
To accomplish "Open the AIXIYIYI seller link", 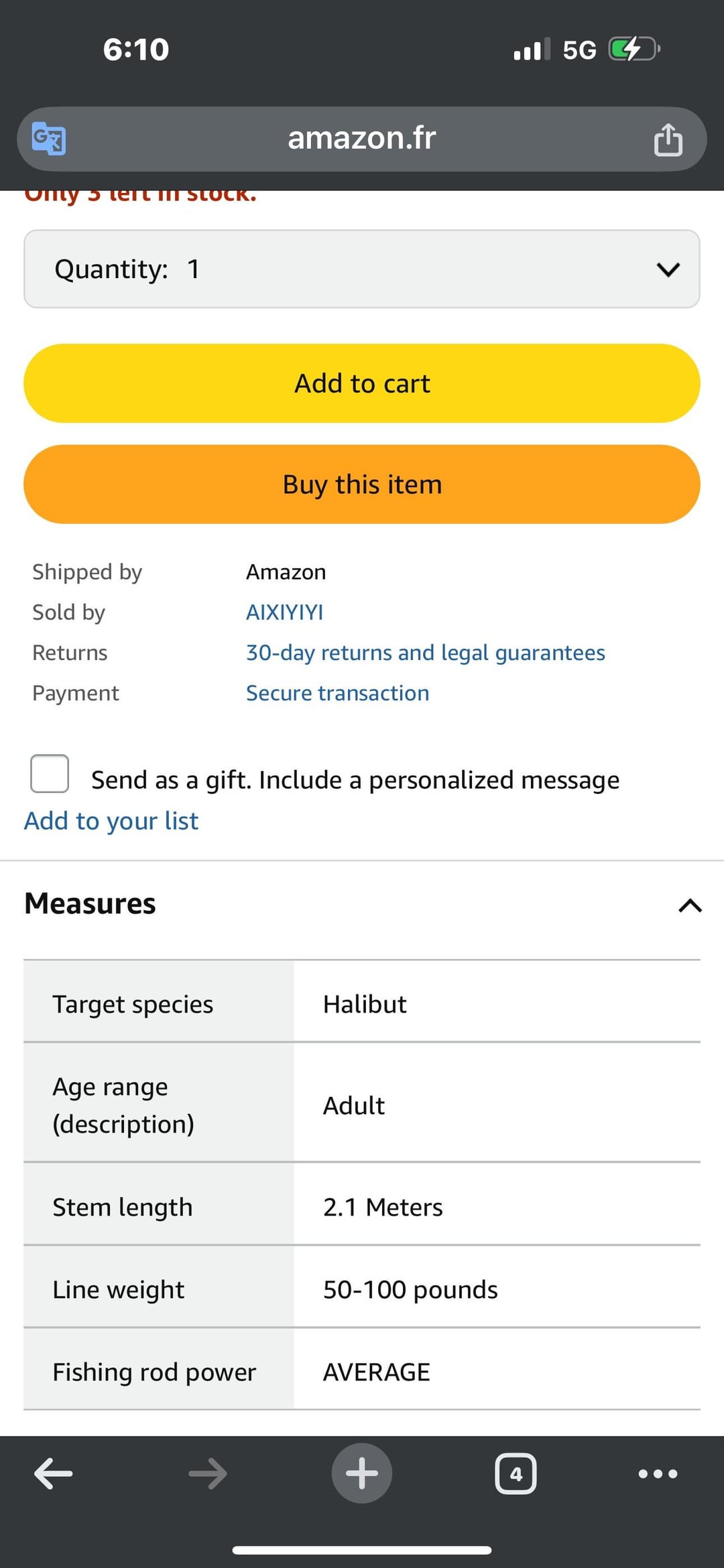I will click(x=284, y=612).
